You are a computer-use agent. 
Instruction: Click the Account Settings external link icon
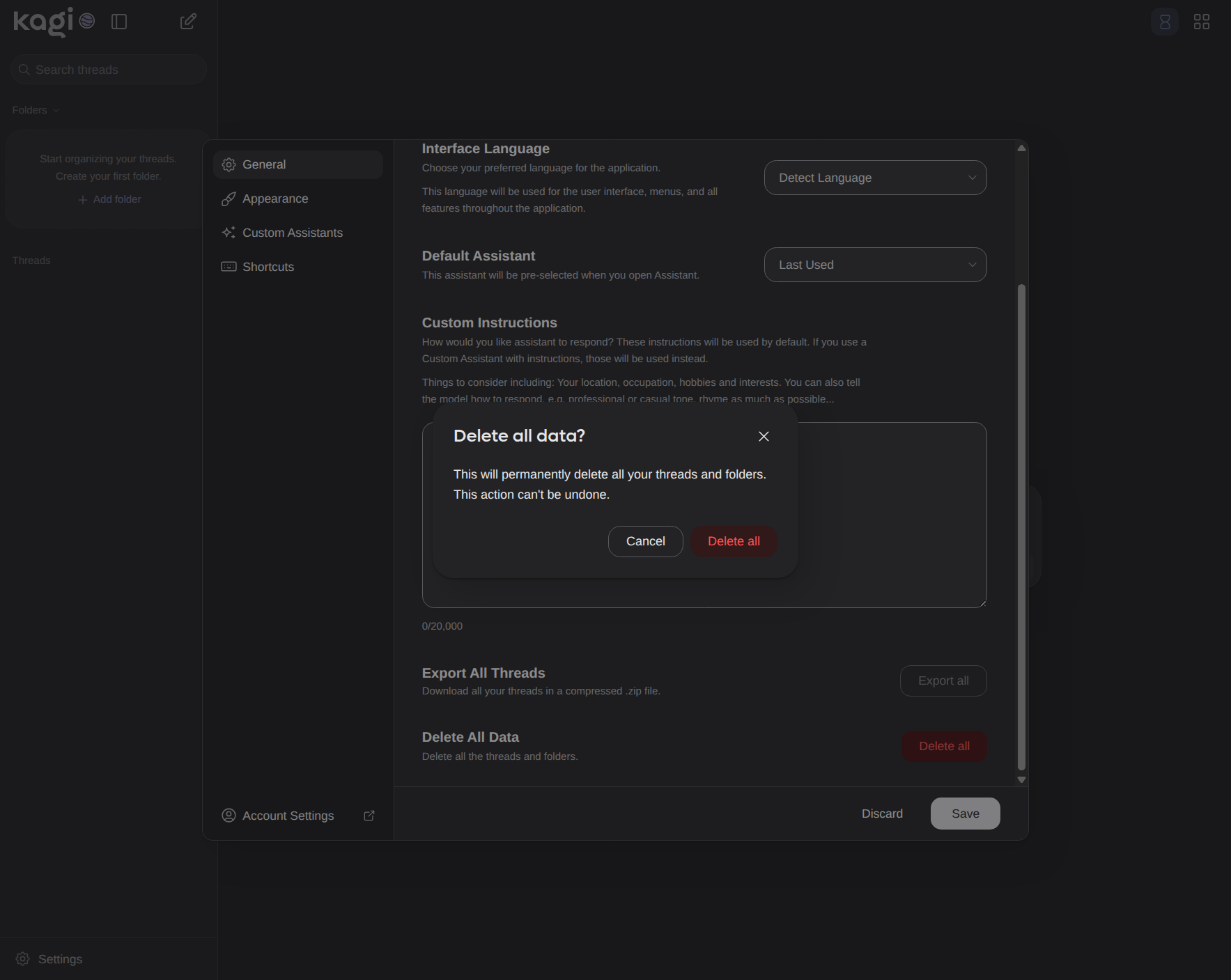tap(369, 816)
